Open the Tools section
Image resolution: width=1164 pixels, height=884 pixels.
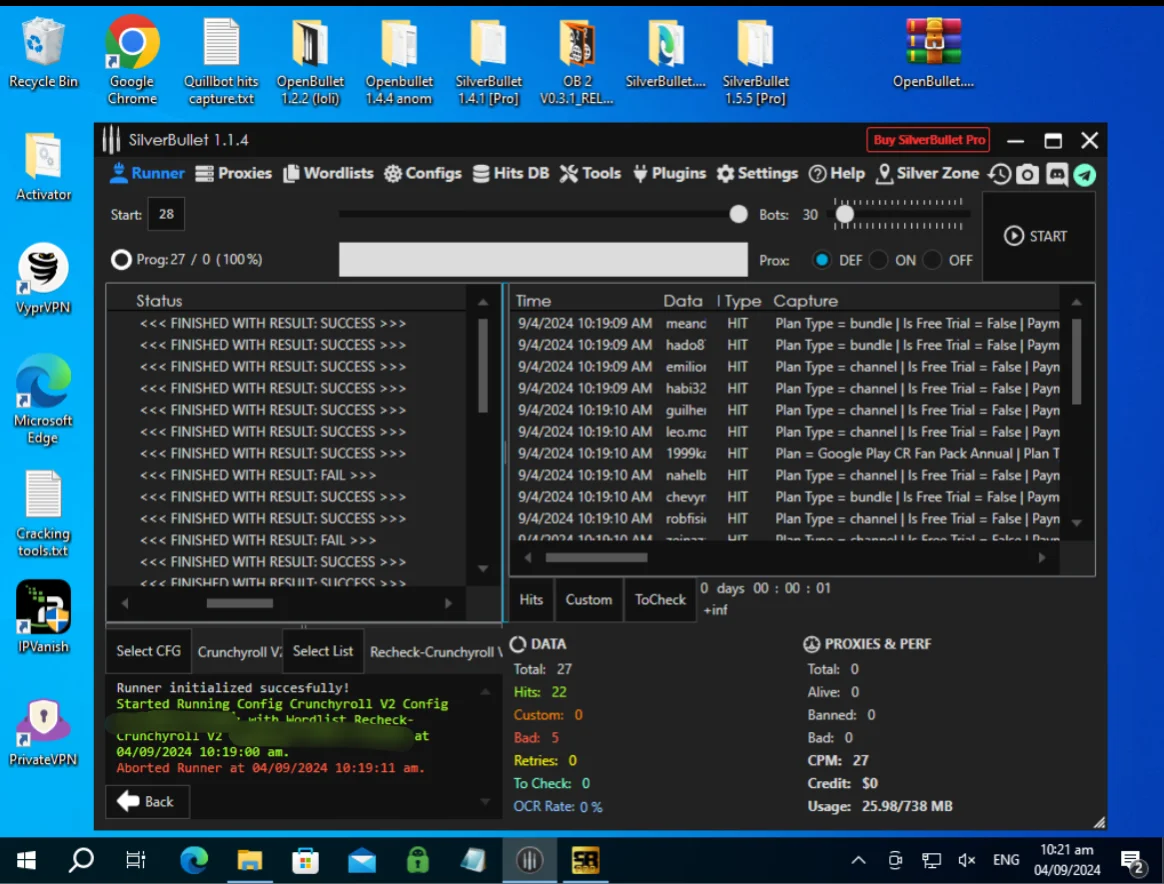click(x=591, y=174)
